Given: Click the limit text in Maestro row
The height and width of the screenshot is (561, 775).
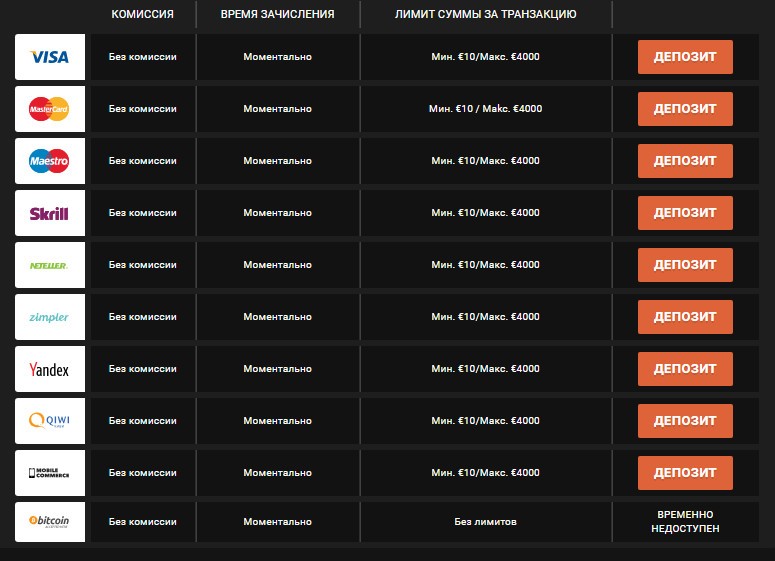Looking at the screenshot, I should 485,161.
